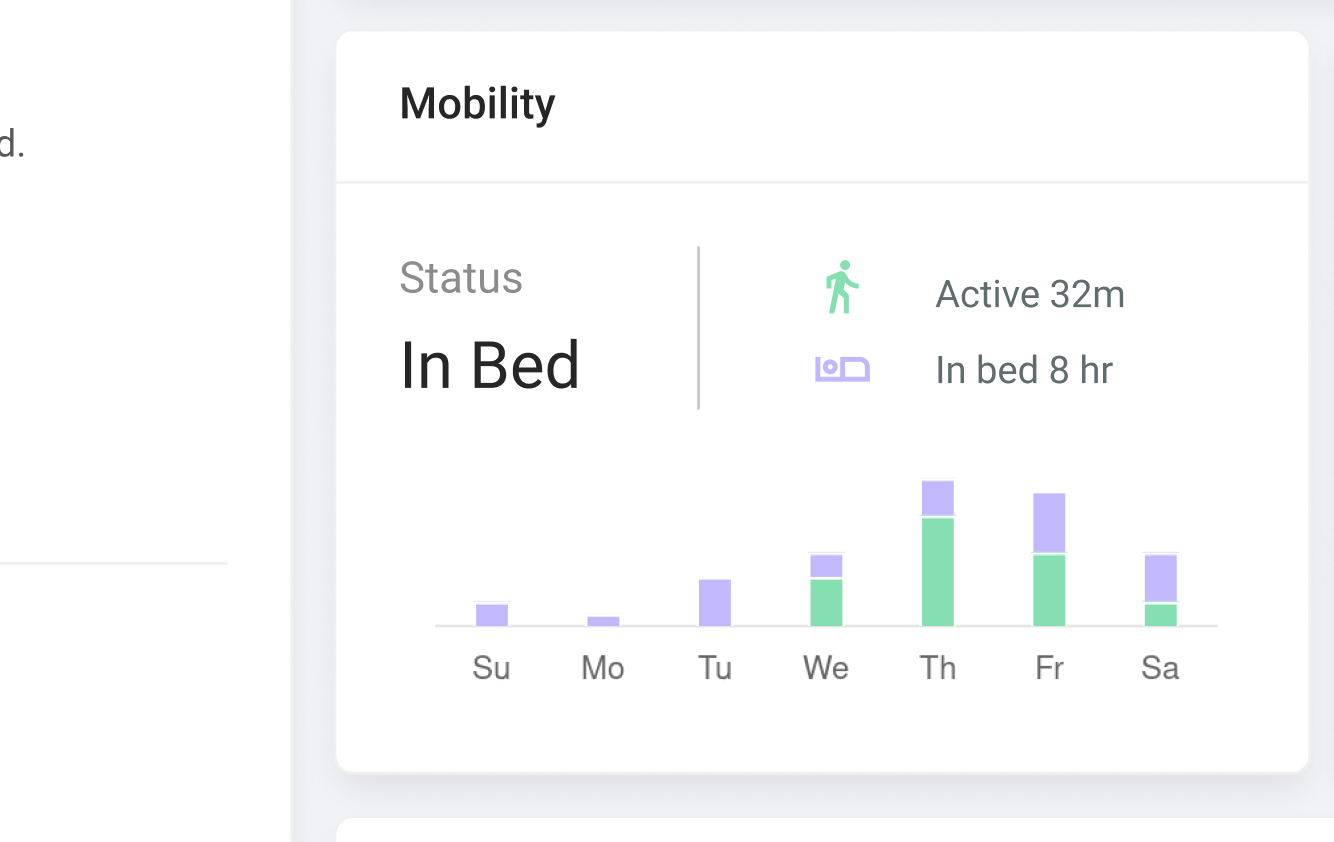This screenshot has height=842, width=1334.
Task: Click Saturday's purple bar segment
Action: 1161,578
